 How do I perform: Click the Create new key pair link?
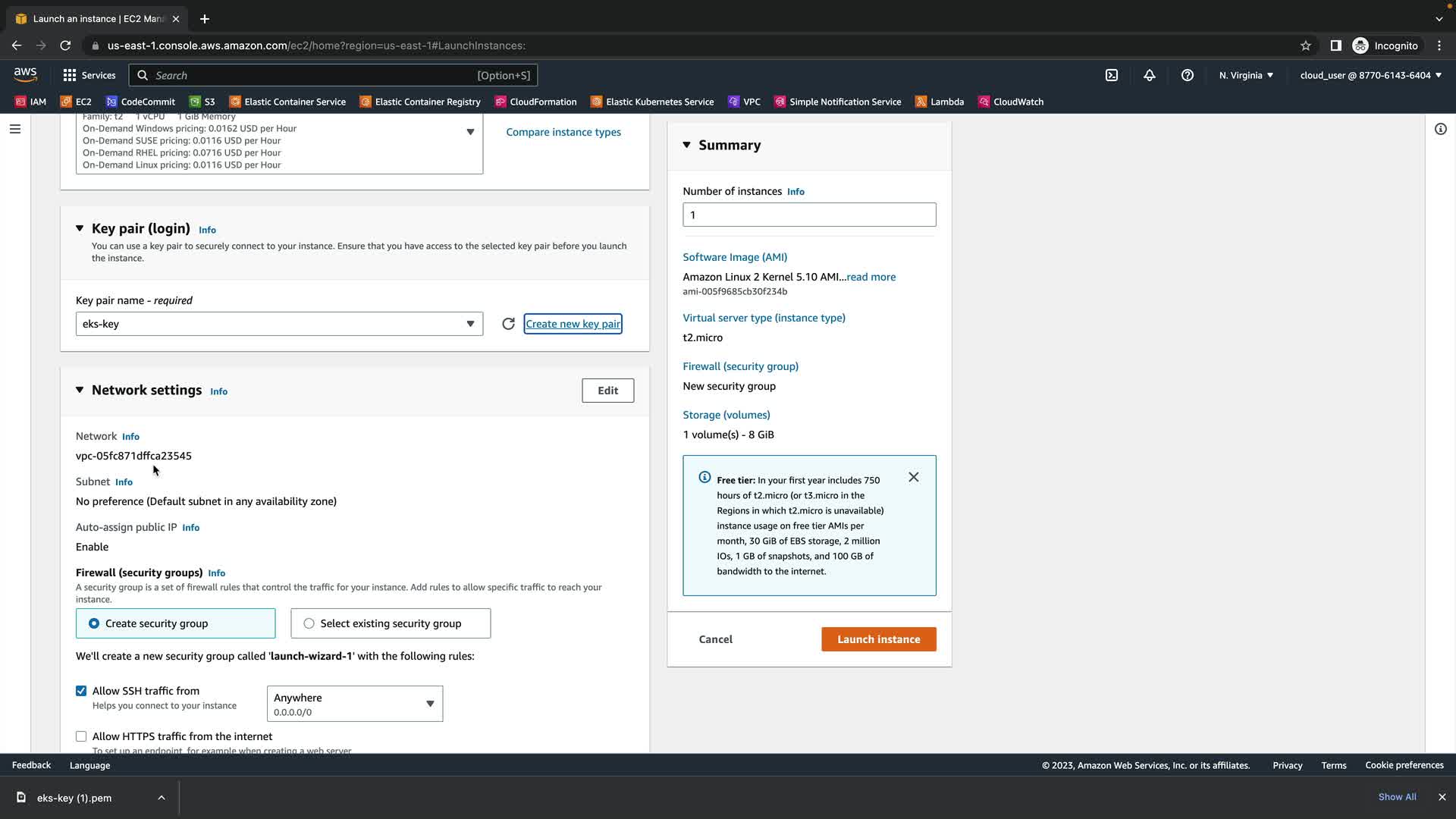click(573, 324)
